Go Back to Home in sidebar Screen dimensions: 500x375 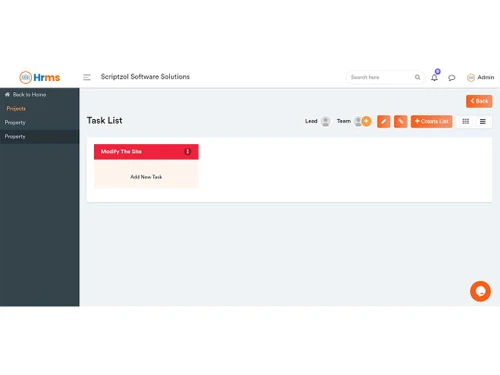coord(26,95)
